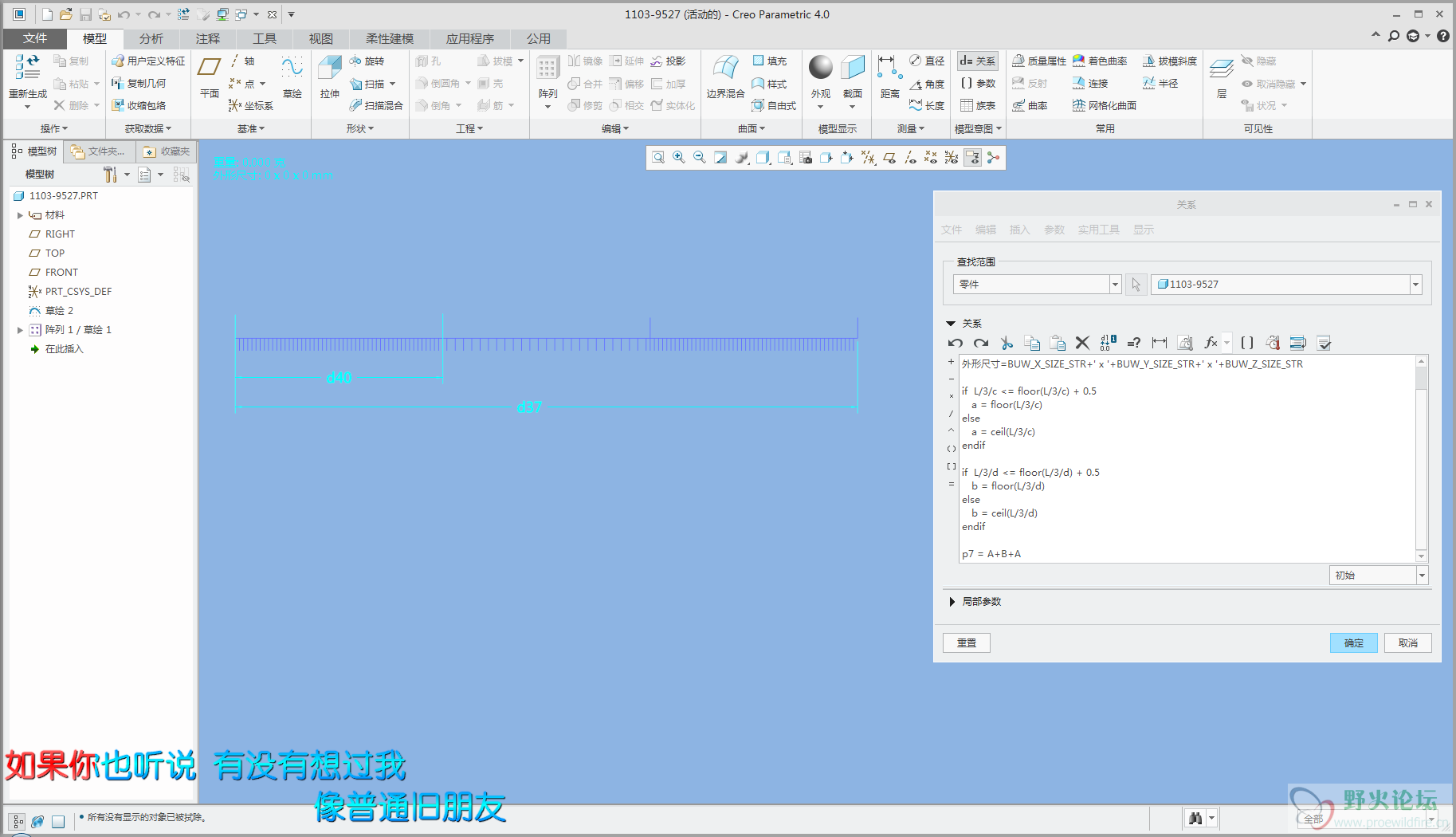Screen dimensions: 1456x837
Task: Switch to the 分析 ribbon tab
Action: 151,38
